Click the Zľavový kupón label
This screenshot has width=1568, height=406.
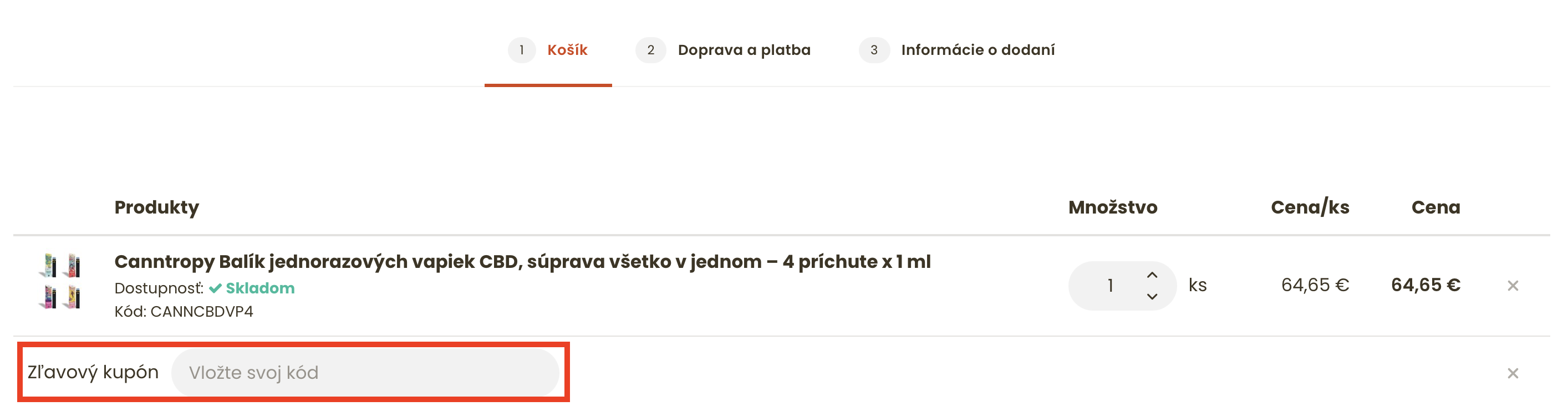point(93,373)
